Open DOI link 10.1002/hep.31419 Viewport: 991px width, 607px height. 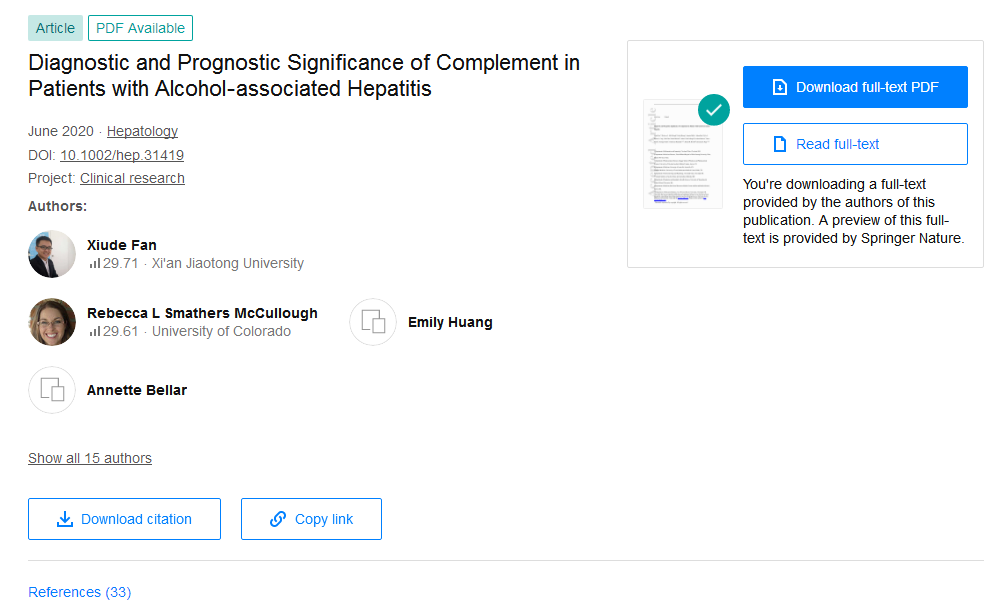click(x=122, y=155)
